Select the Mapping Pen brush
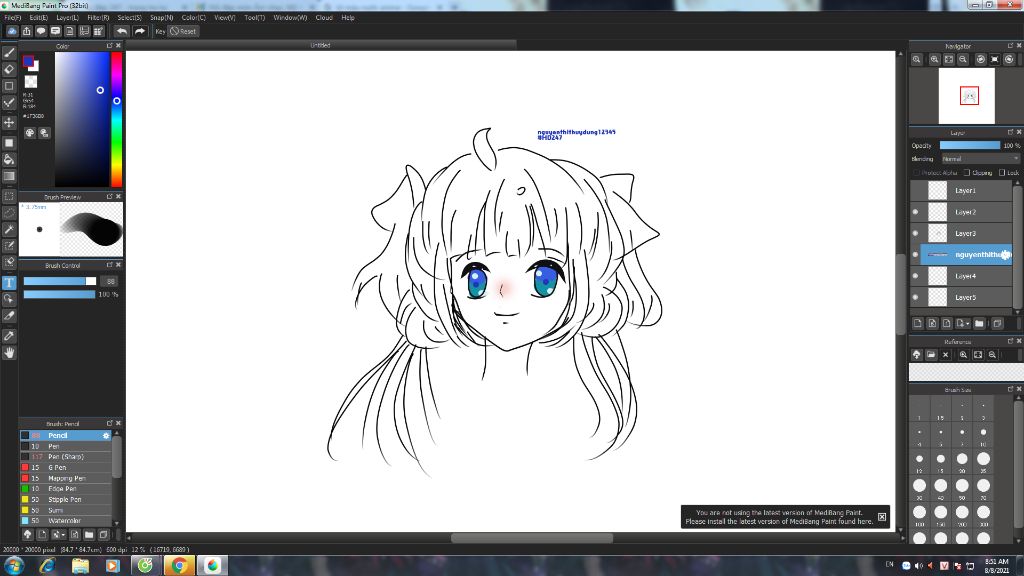Viewport: 1024px width, 576px height. click(x=65, y=478)
